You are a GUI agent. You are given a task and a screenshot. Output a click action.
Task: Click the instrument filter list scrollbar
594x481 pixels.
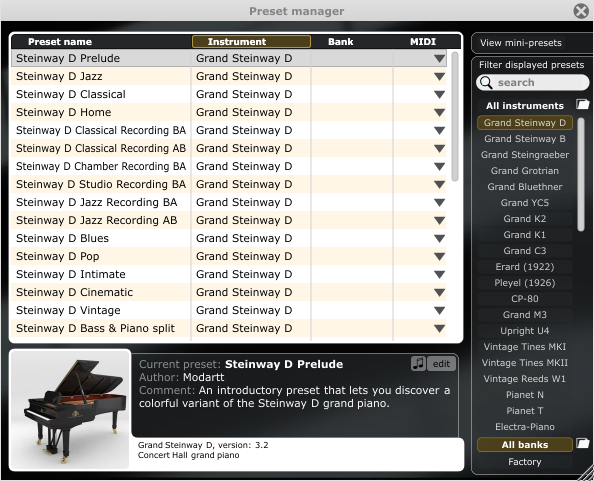(x=581, y=174)
